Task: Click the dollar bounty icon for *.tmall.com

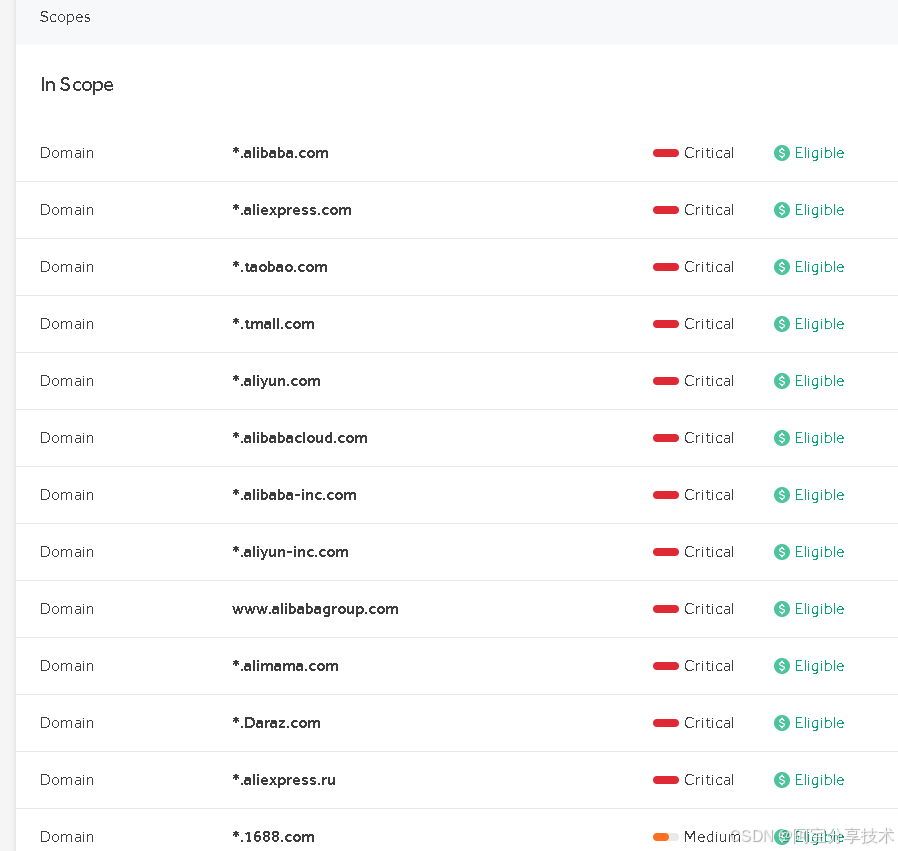Action: coord(781,324)
